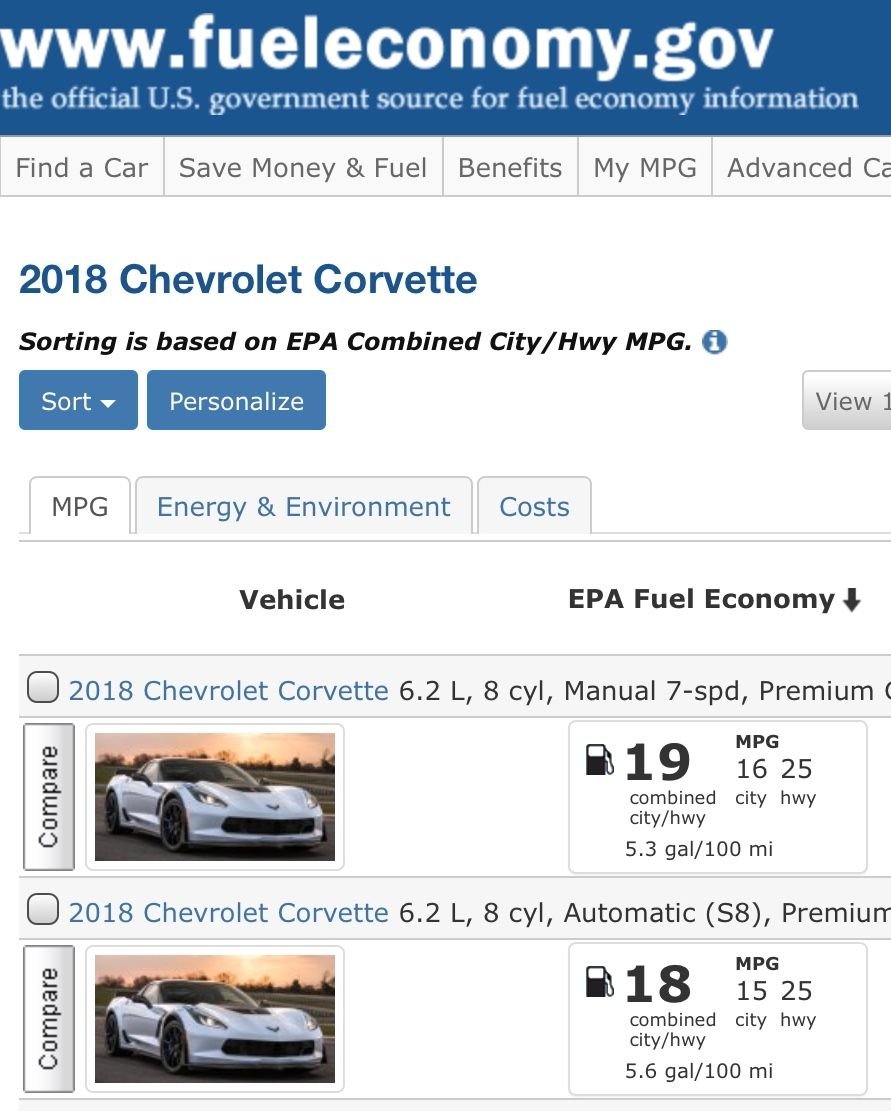Open the Sort dropdown
Screen dimensions: 891x1111
78,401
